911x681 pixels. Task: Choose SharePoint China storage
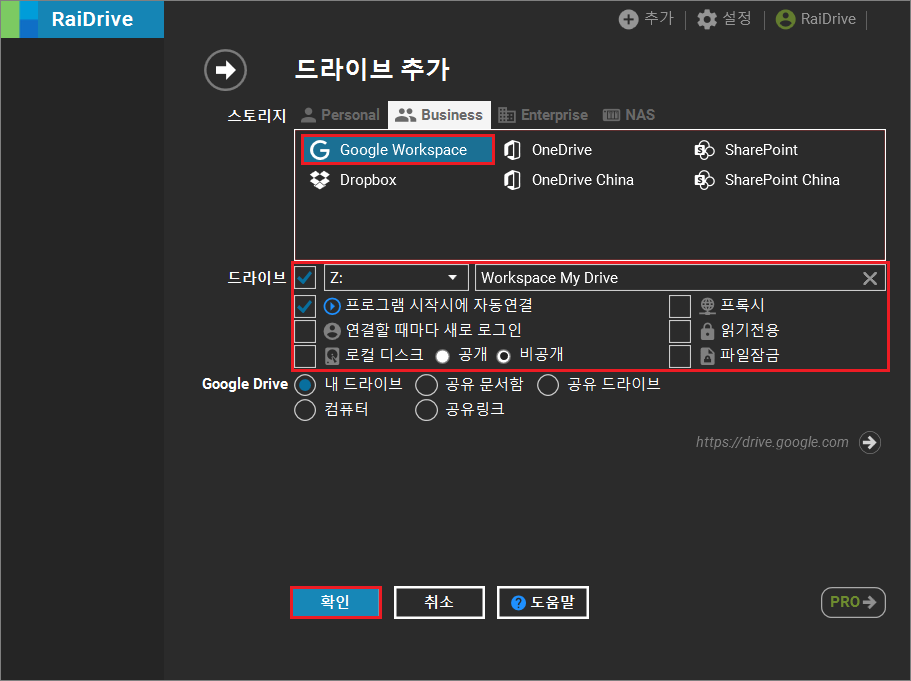pyautogui.click(x=767, y=180)
